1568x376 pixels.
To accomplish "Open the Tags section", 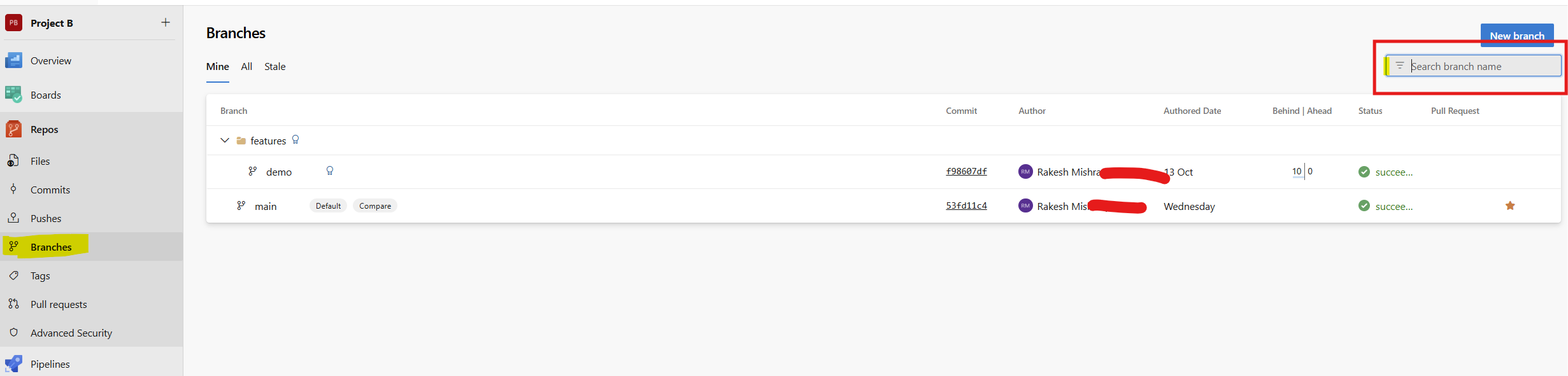I will click(x=39, y=275).
